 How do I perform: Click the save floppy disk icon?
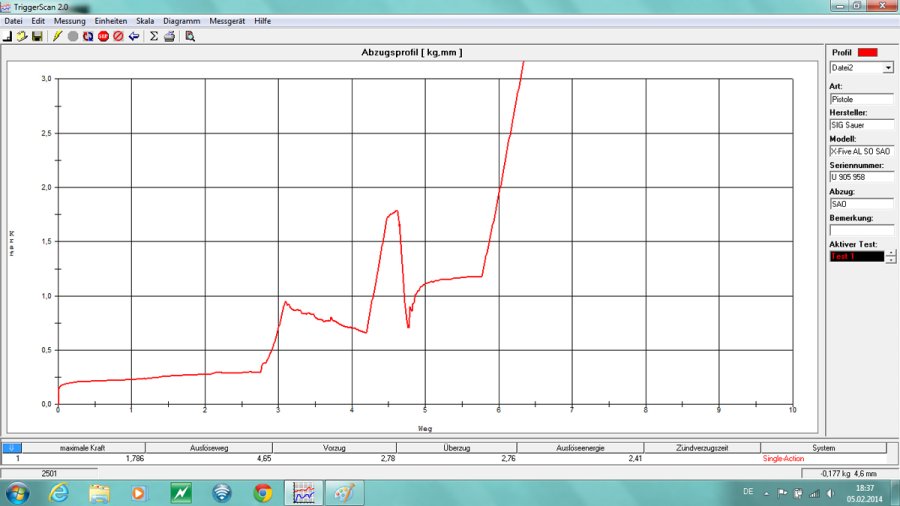[37, 36]
